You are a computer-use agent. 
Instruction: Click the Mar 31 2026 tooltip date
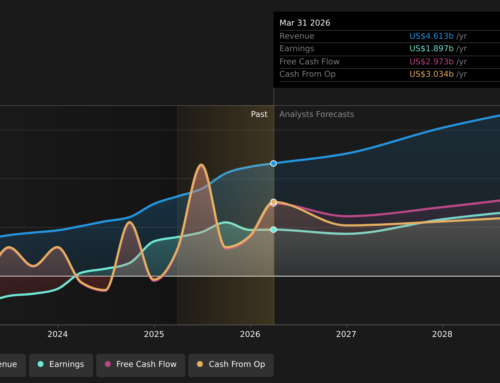click(x=305, y=23)
